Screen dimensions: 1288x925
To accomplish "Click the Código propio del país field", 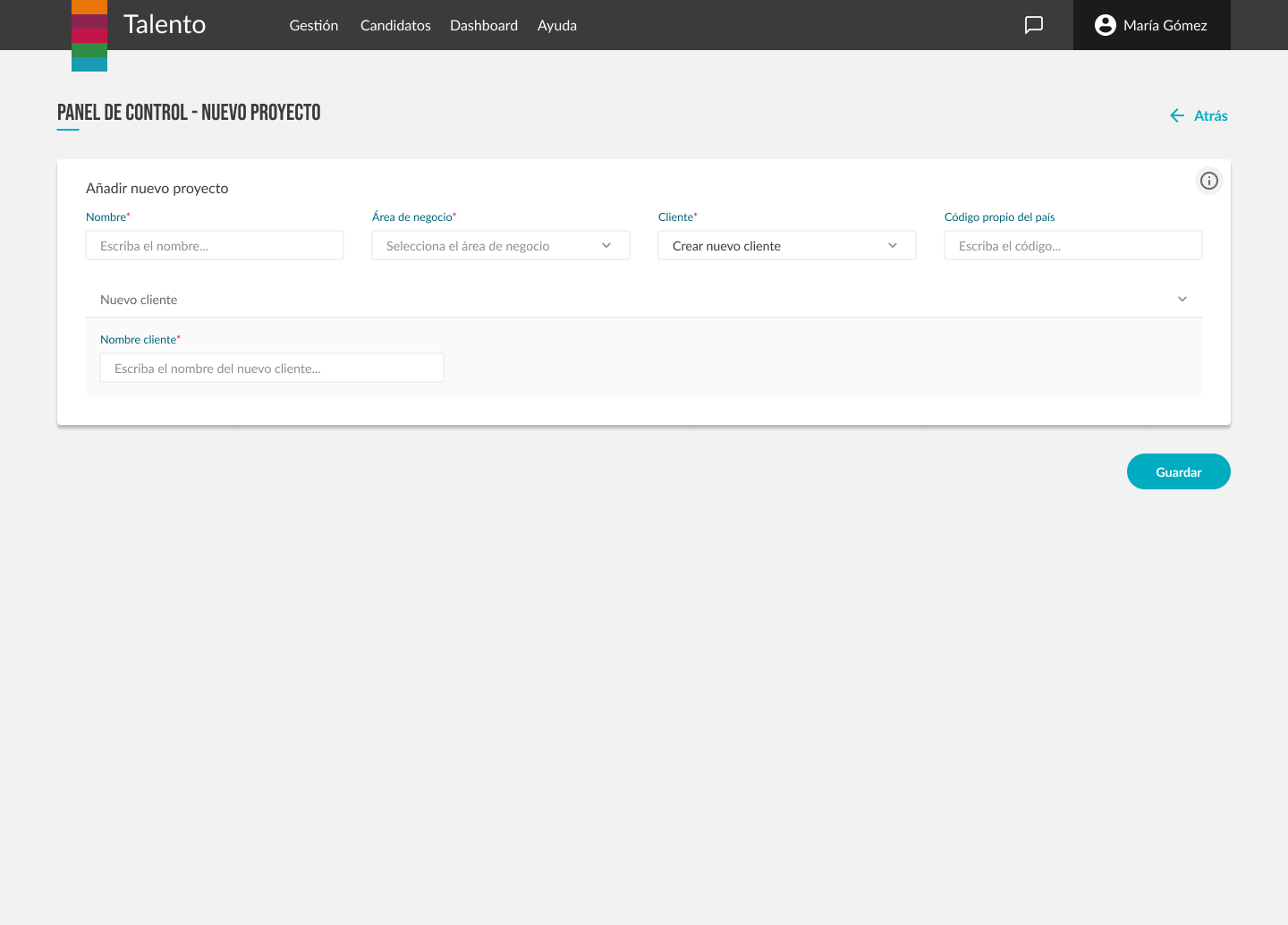I will coord(1072,246).
